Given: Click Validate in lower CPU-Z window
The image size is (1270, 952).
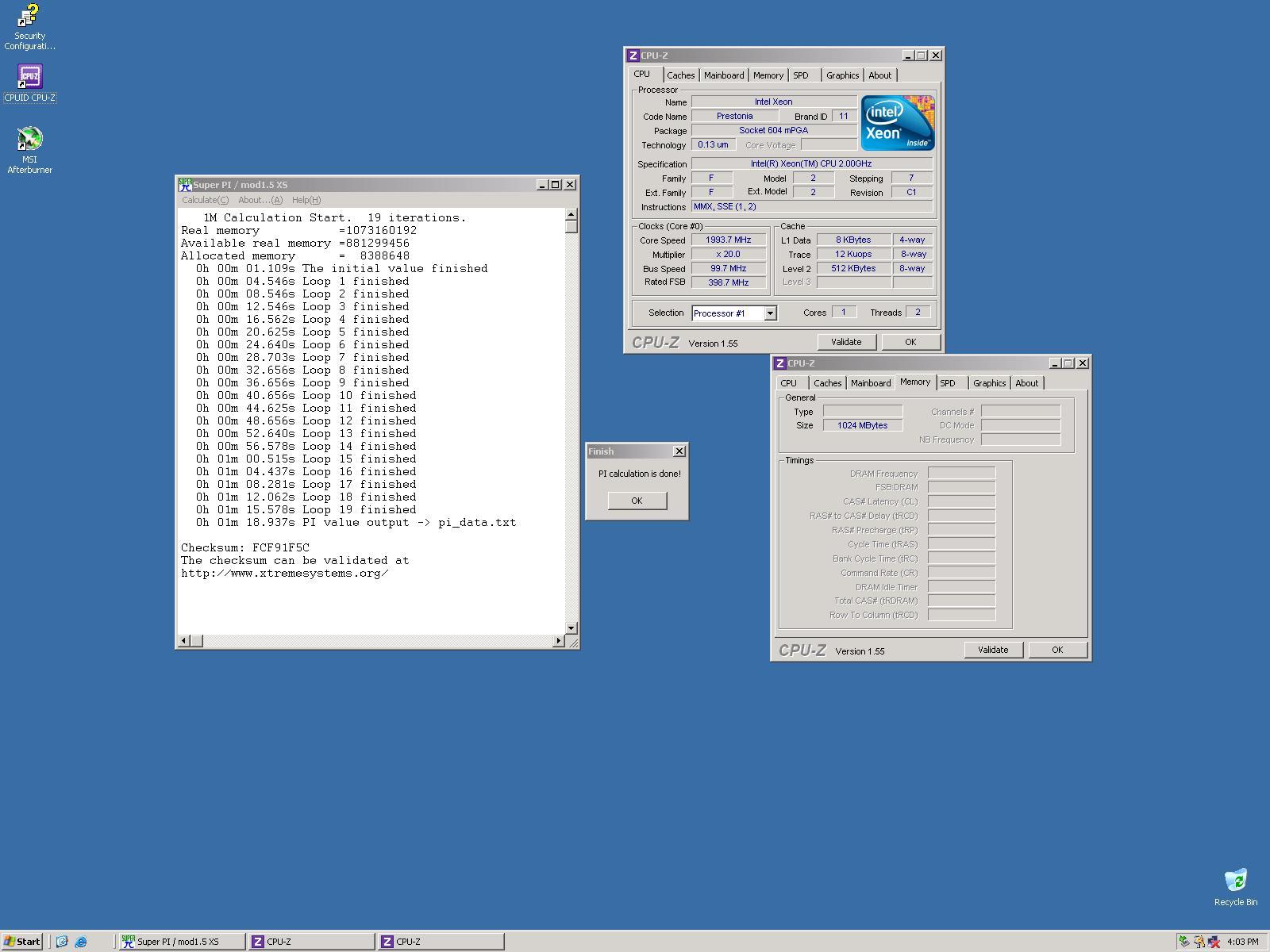Looking at the screenshot, I should (x=993, y=650).
